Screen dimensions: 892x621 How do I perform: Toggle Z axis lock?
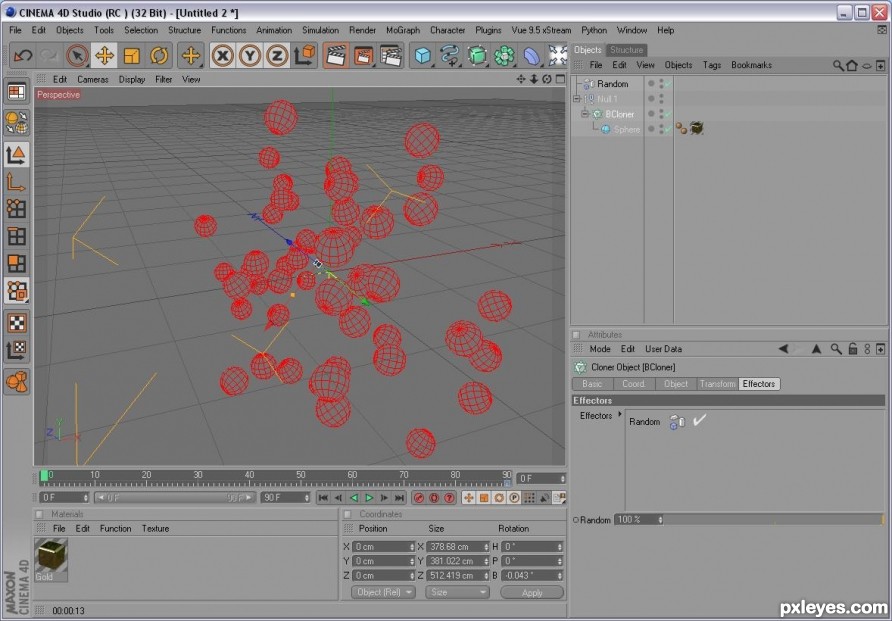(277, 56)
